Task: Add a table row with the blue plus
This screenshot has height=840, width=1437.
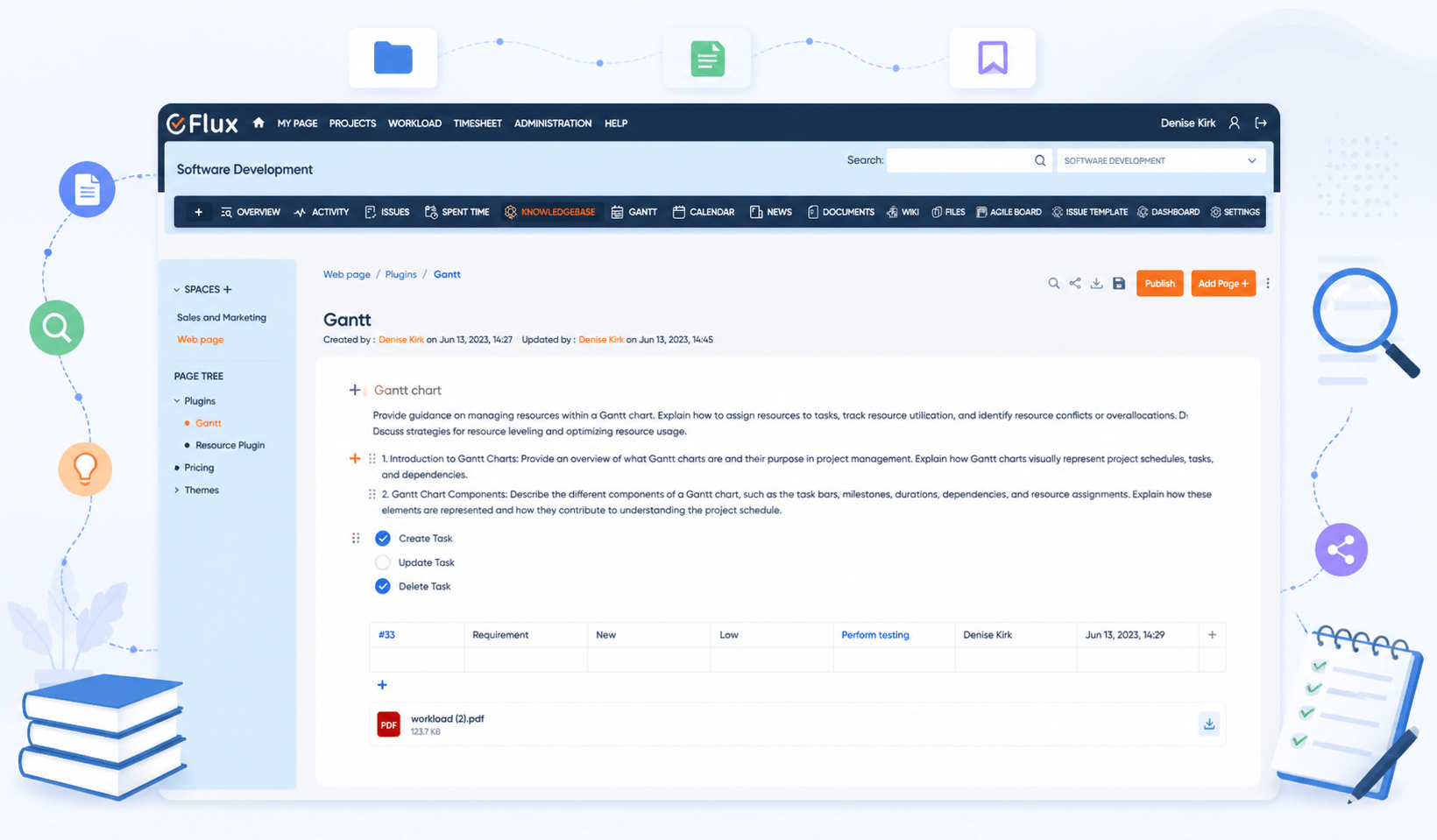Action: (382, 685)
